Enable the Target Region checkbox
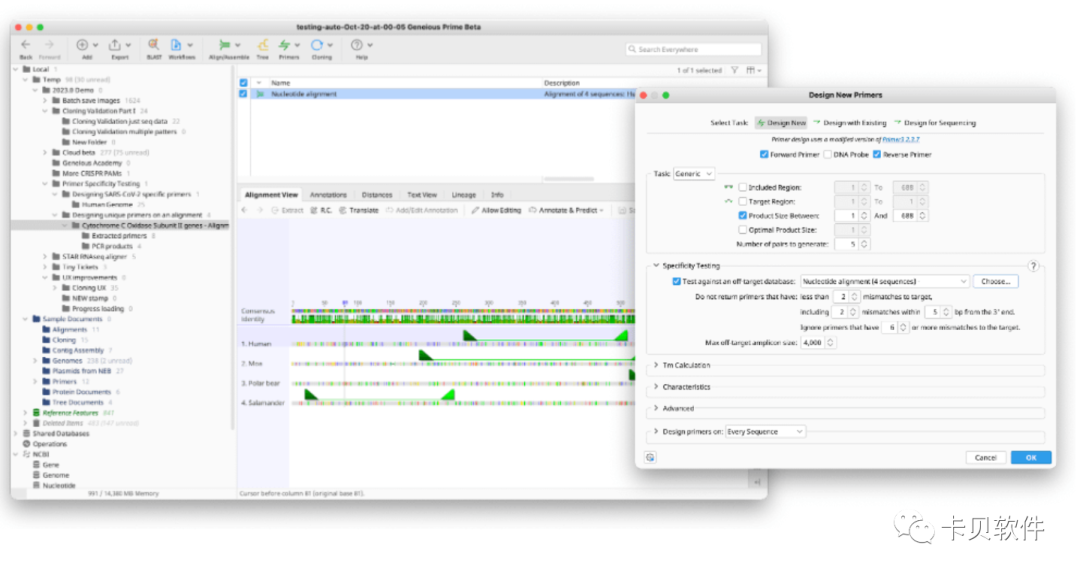This screenshot has width=1080, height=575. coord(742,202)
